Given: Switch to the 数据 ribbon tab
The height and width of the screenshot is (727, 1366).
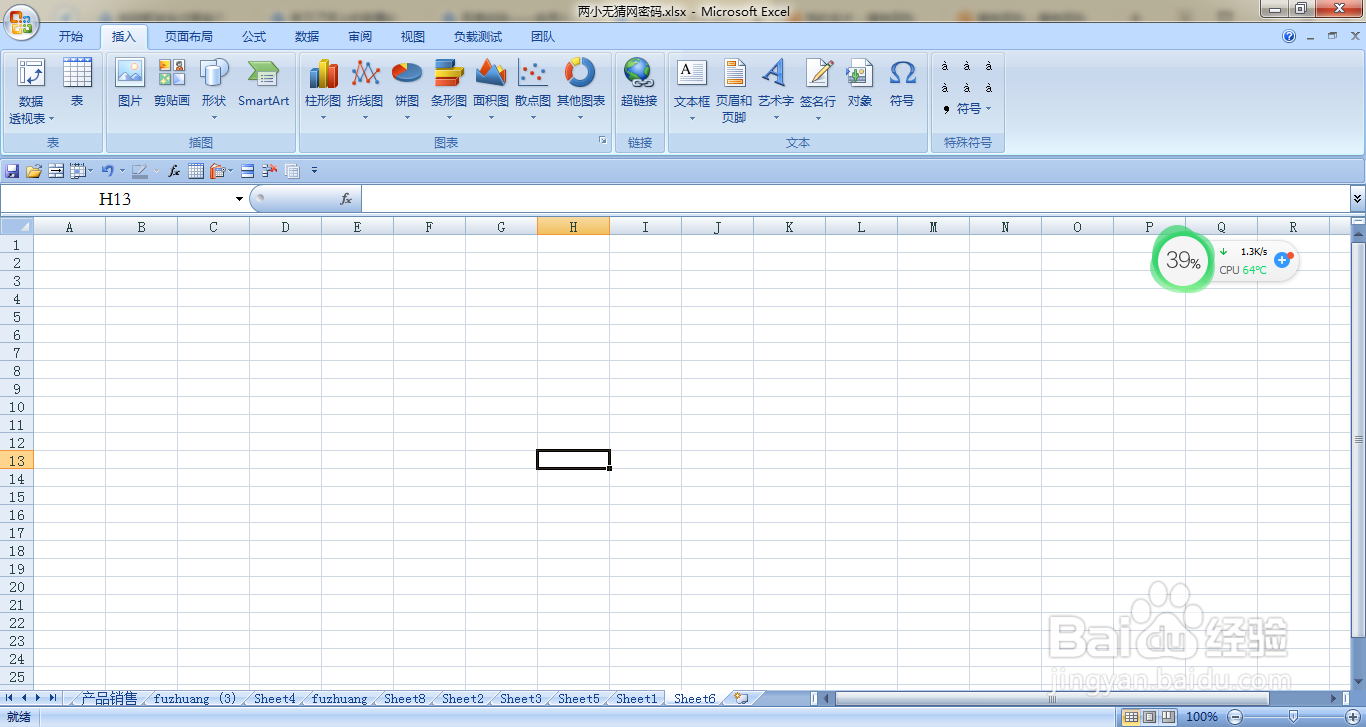Looking at the screenshot, I should point(307,36).
